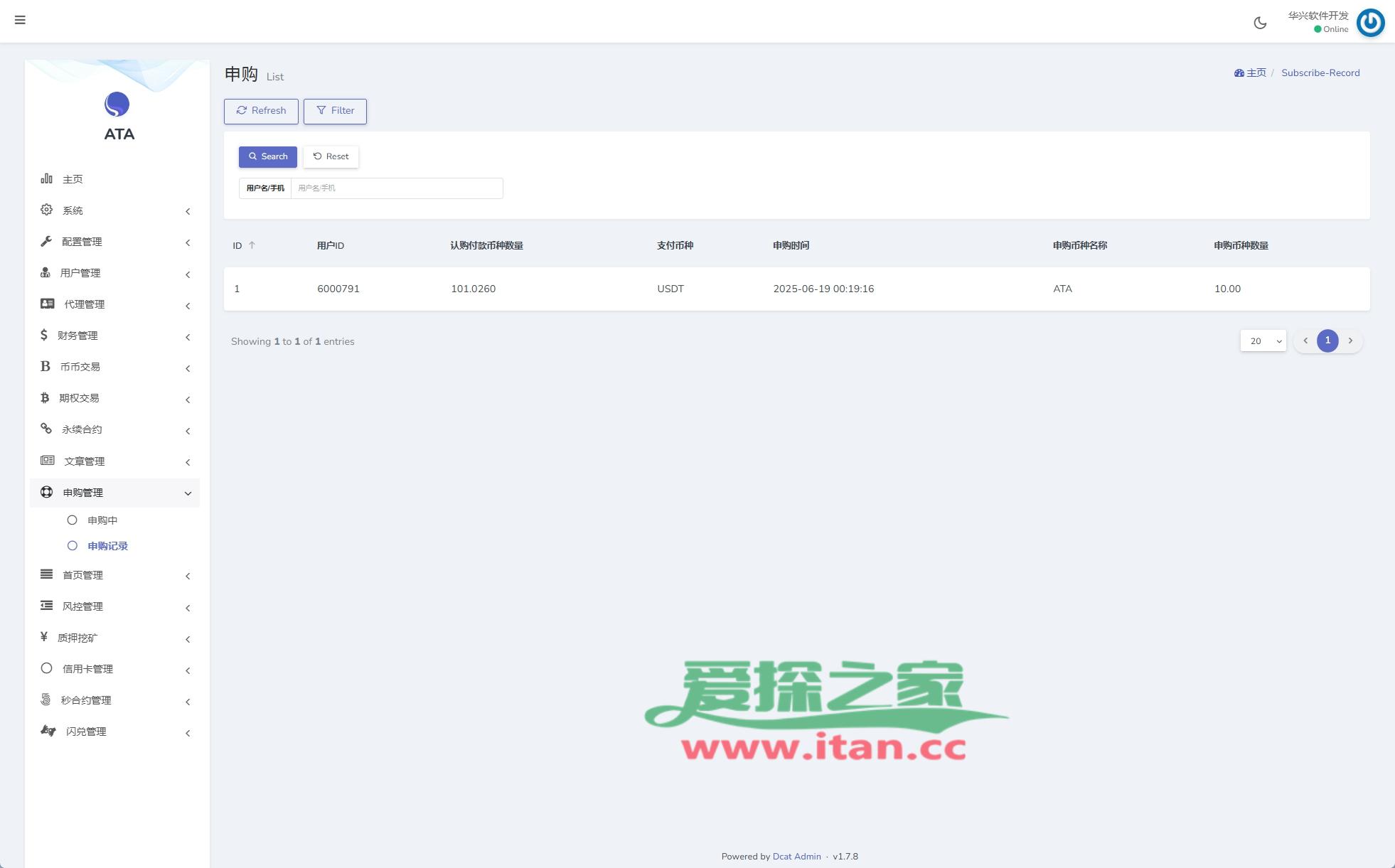Click the 用户管理 person icon
The height and width of the screenshot is (868, 1395).
46,272
